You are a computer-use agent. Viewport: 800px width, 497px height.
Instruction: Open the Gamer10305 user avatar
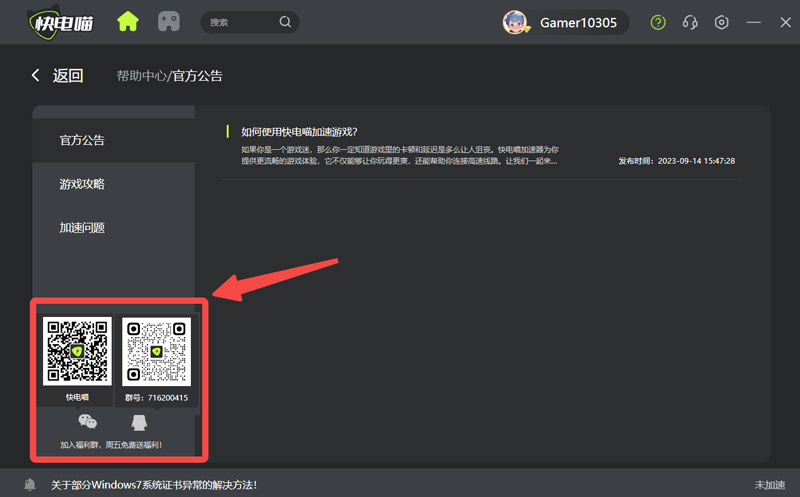coord(515,22)
